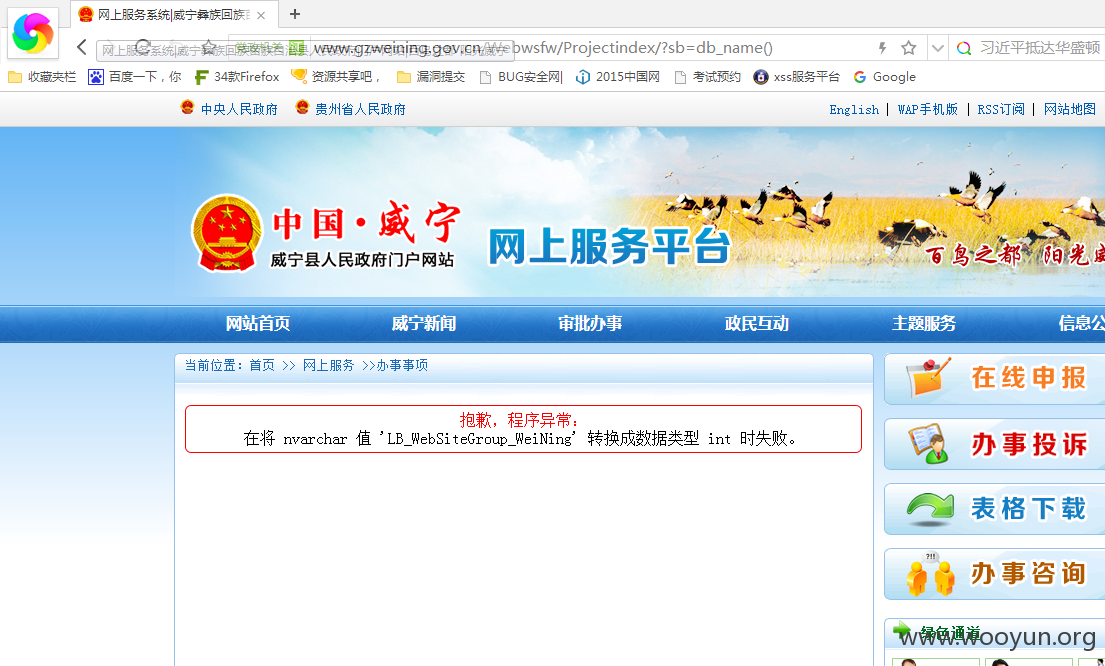Open the WAP手机版 link

point(927,109)
